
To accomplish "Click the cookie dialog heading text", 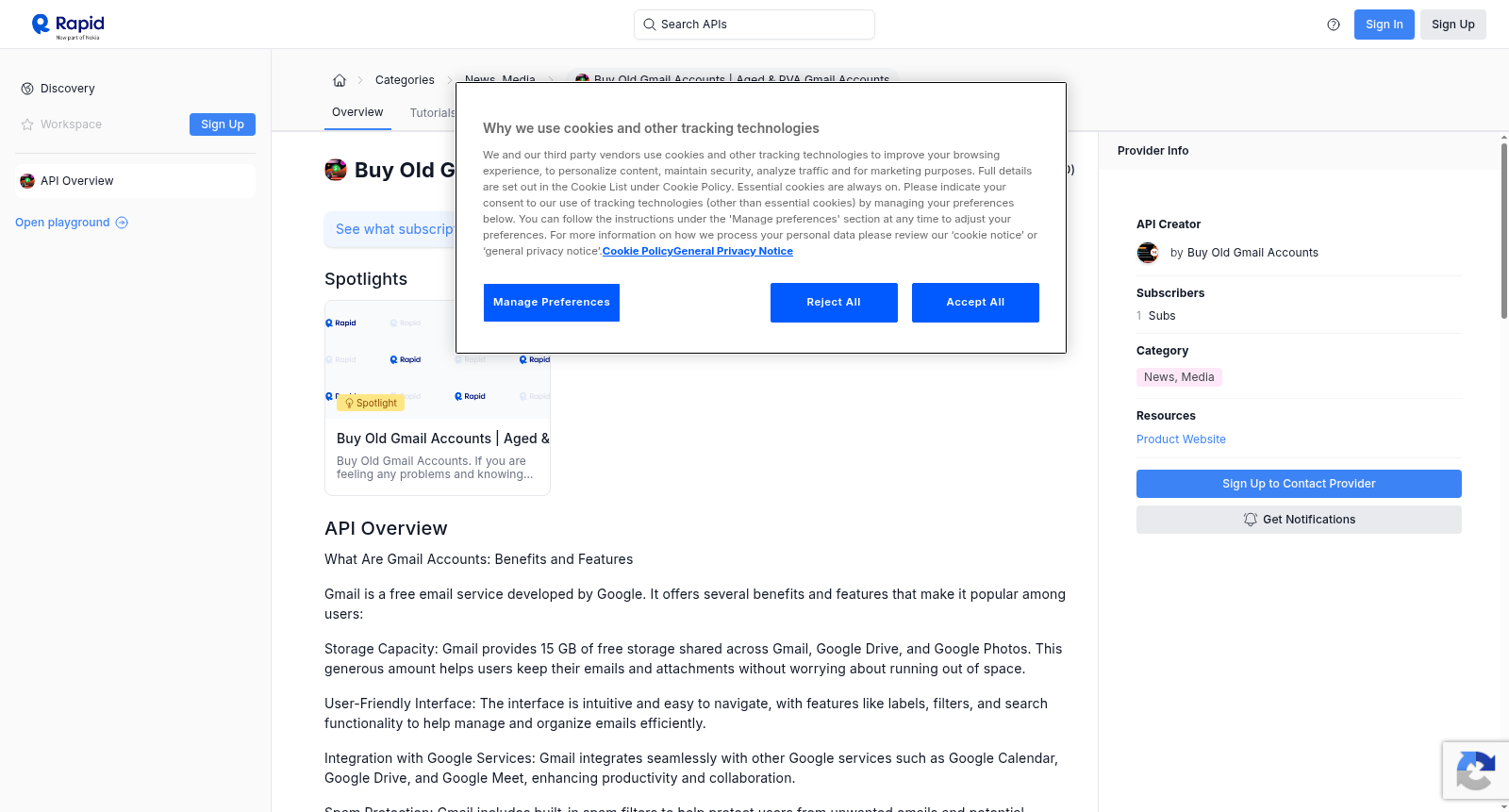I will pos(651,128).
